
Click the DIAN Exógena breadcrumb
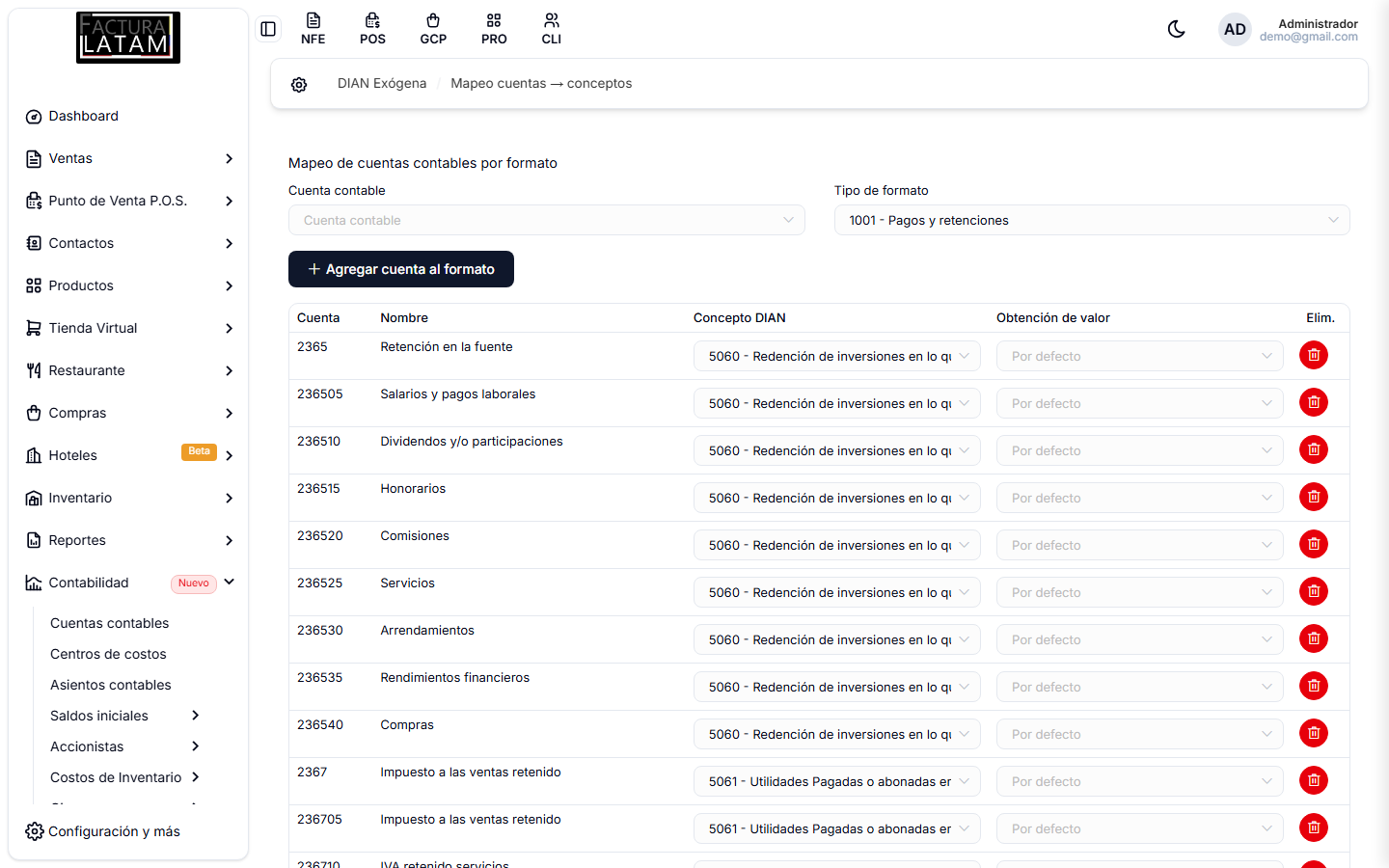(382, 84)
